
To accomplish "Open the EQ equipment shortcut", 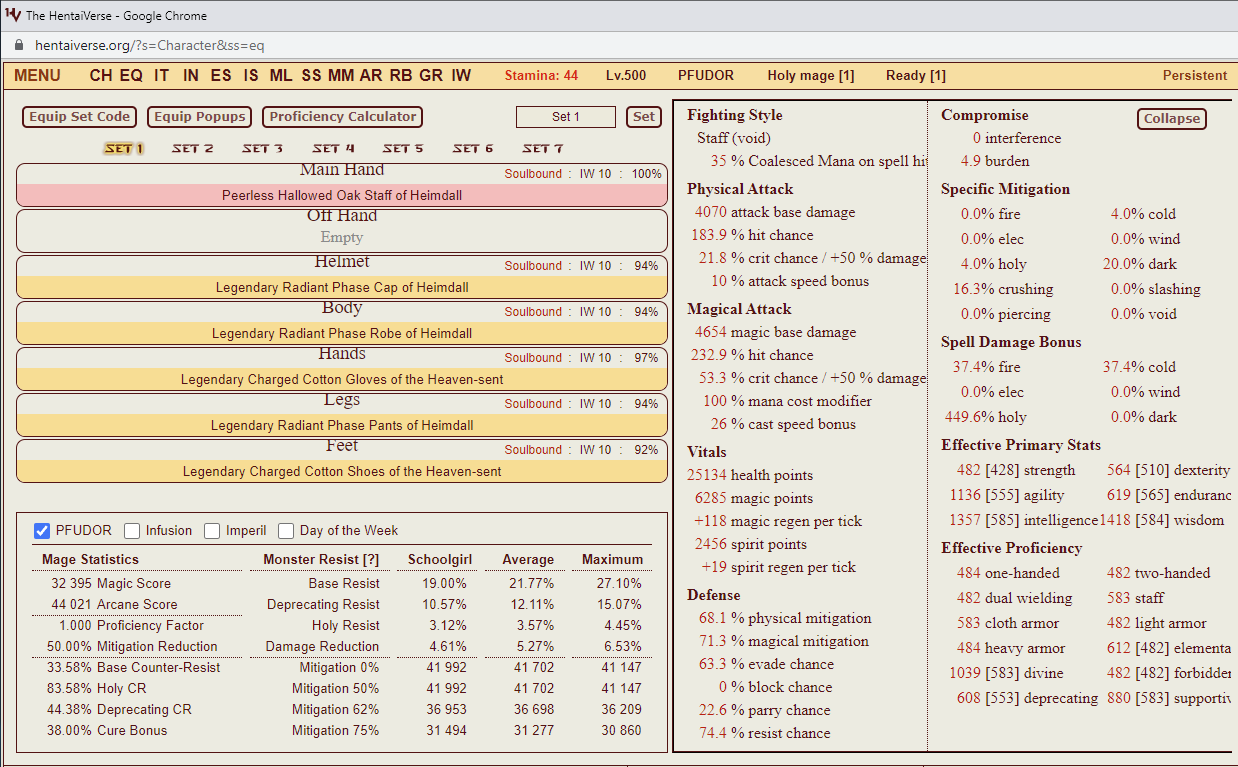I will click(131, 76).
